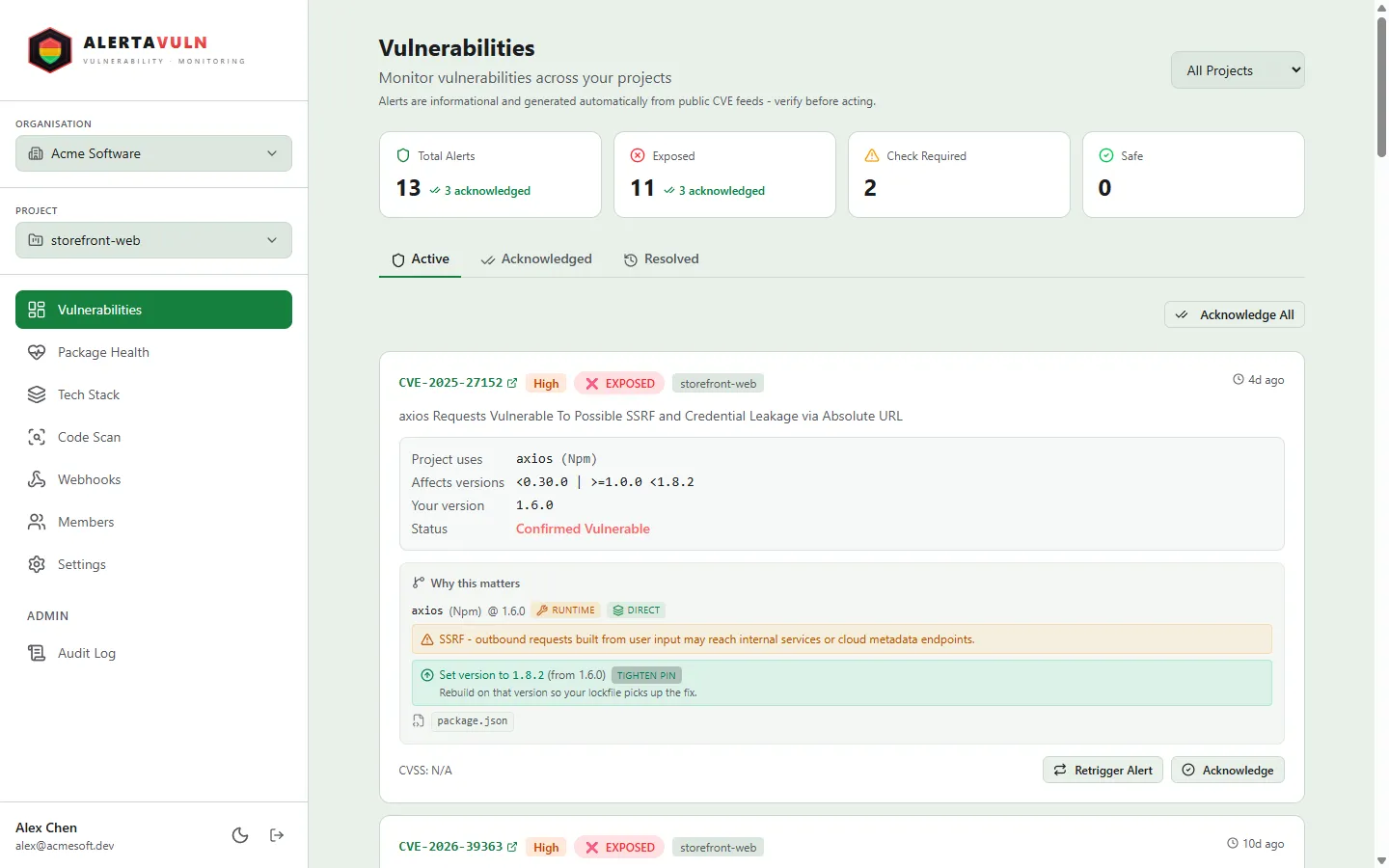Open Package Health in the sidebar
Screen dimensions: 1389x868
(153, 352)
